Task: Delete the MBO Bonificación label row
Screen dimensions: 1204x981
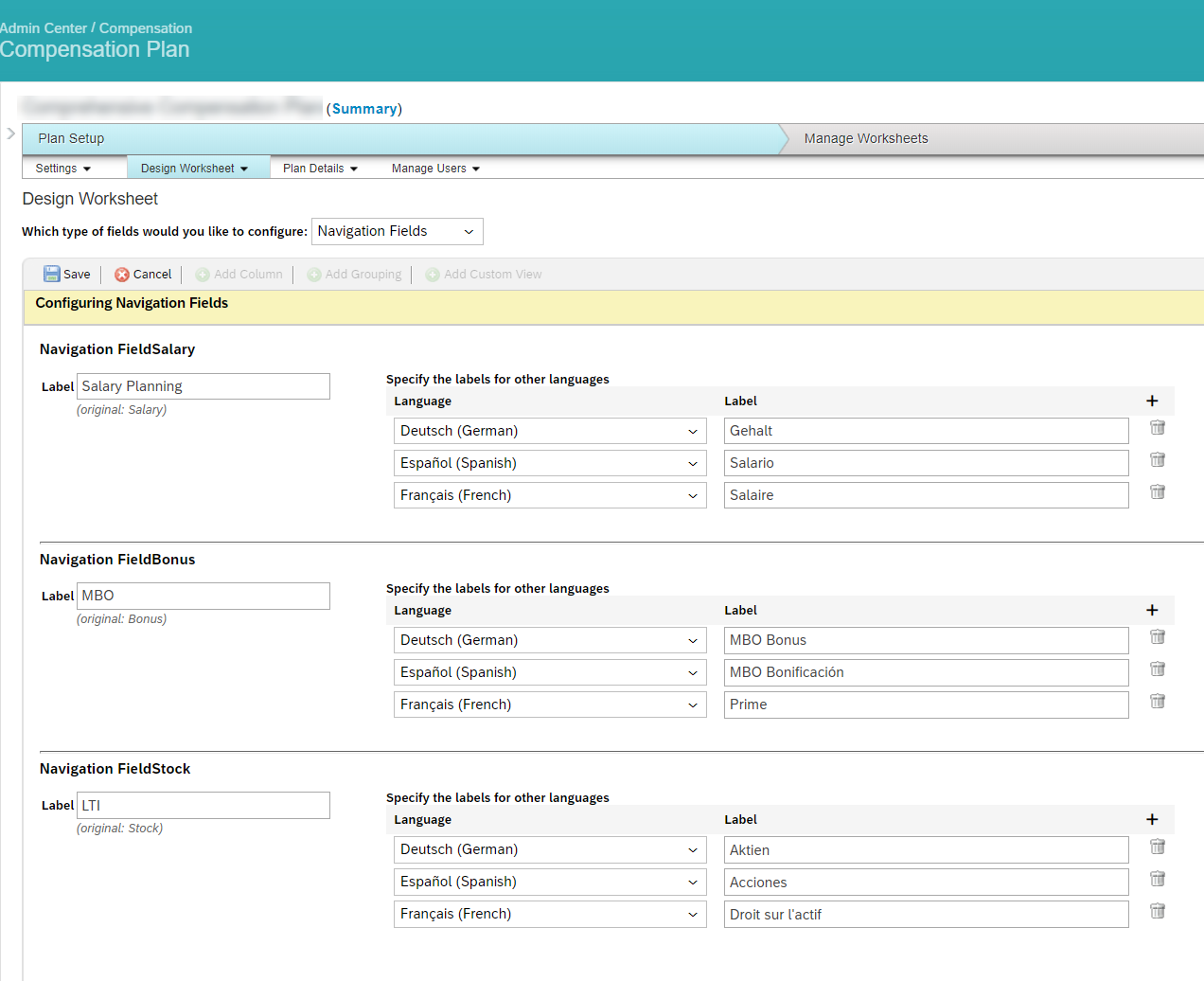Action: click(1157, 669)
